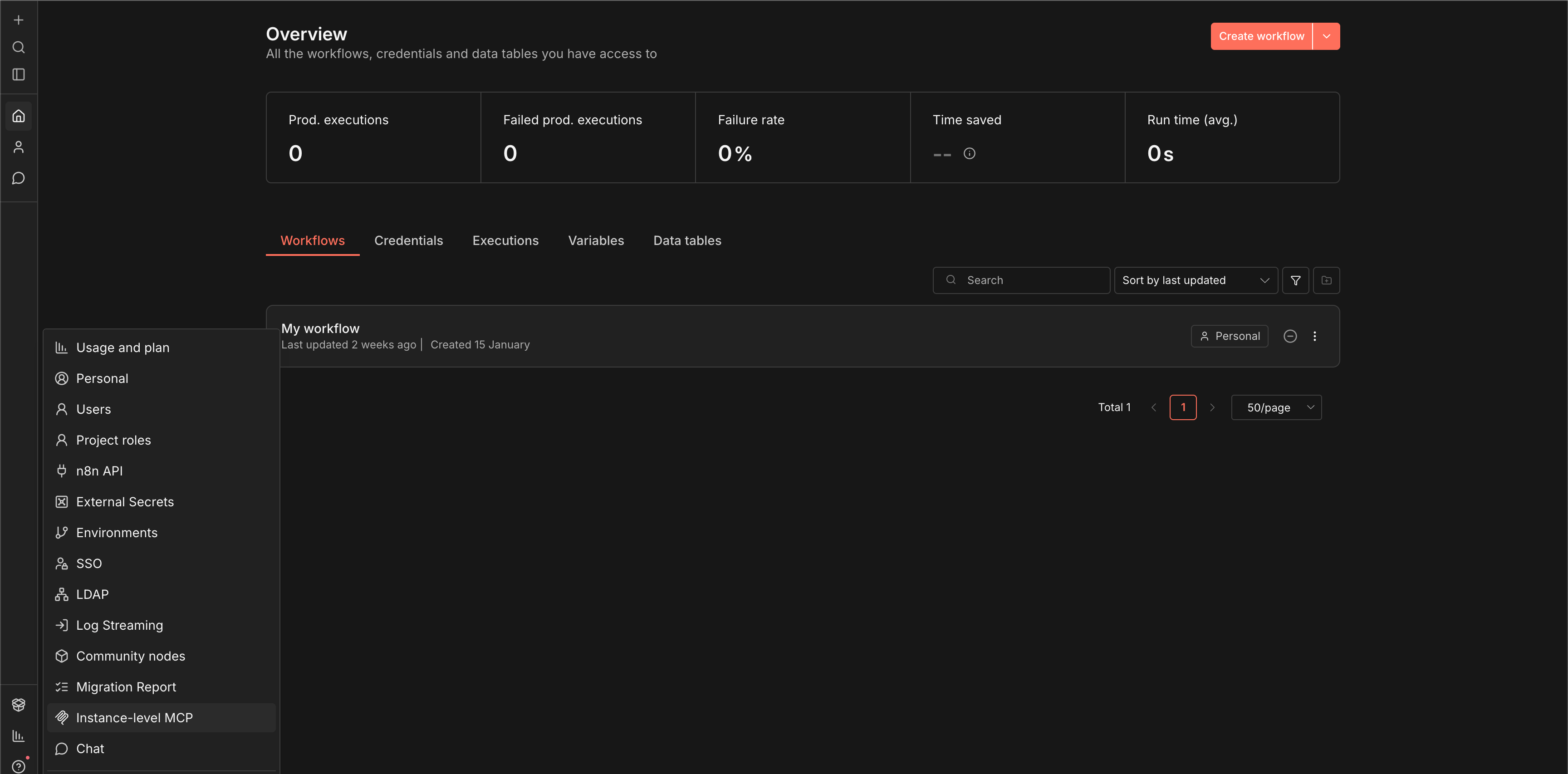Open Sort by last updated dropdown
1568x774 pixels.
tap(1196, 280)
